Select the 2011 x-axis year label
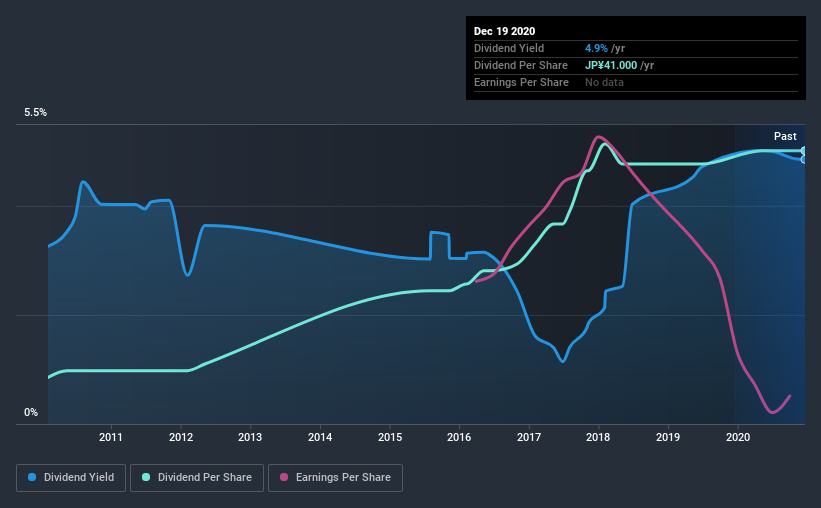This screenshot has width=821, height=508. (111, 437)
